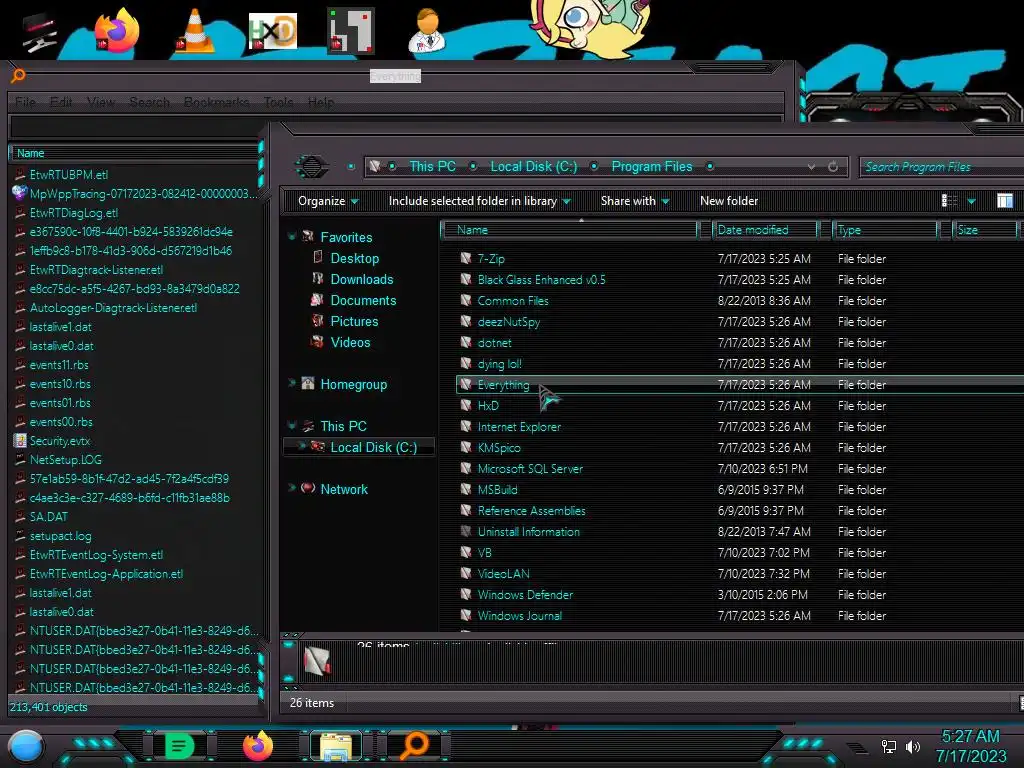
Task: Toggle the preview pane icon
Action: pos(1005,200)
